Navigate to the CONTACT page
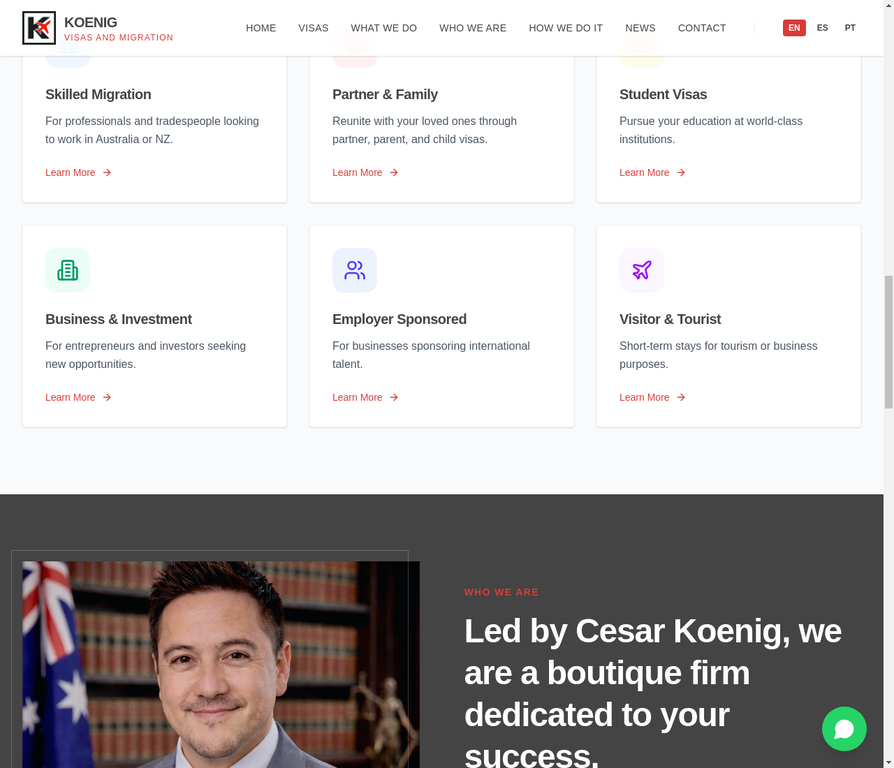This screenshot has width=894, height=768. 702,28
